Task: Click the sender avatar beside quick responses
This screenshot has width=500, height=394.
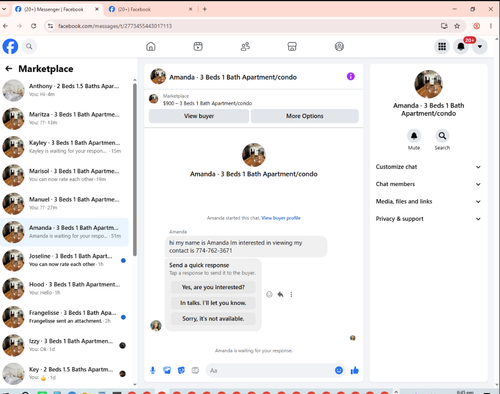Action: [x=156, y=326]
